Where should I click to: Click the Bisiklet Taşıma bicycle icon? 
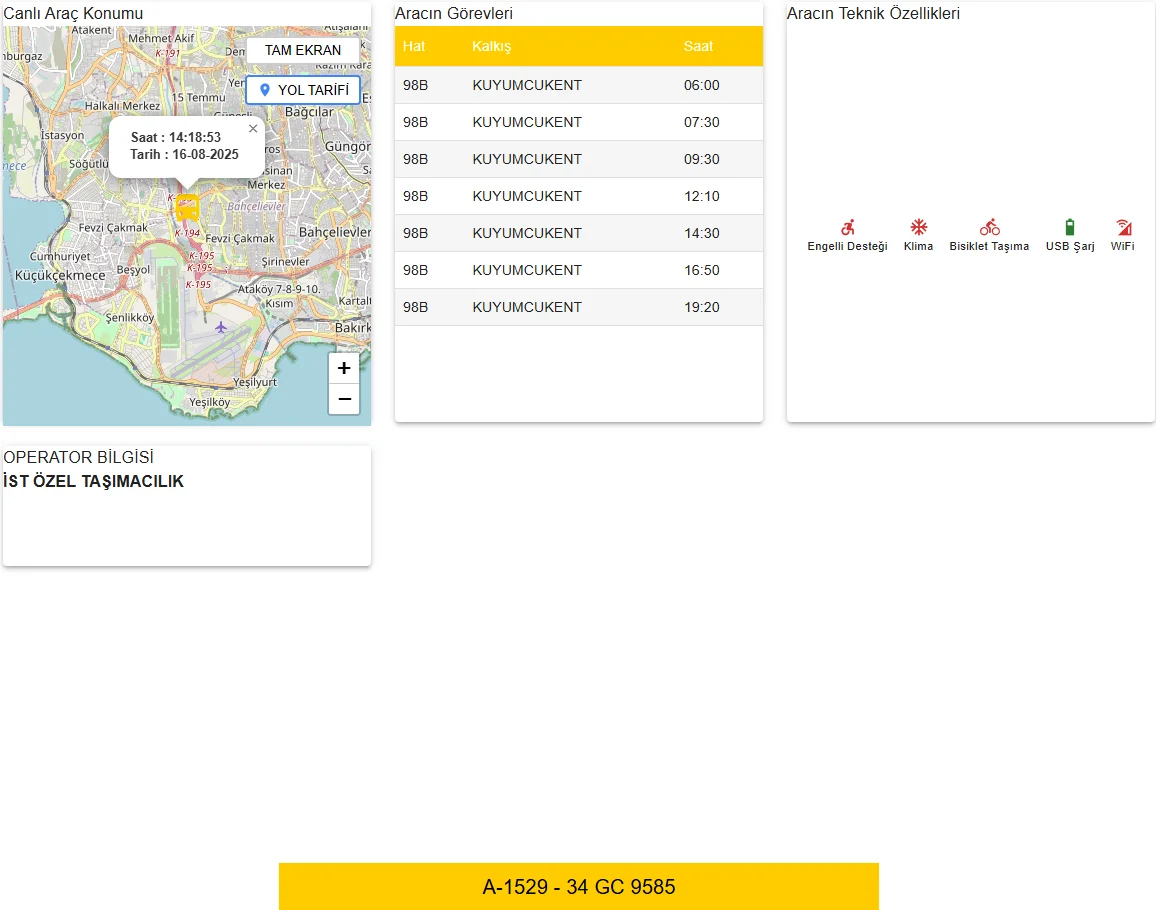[x=989, y=228]
